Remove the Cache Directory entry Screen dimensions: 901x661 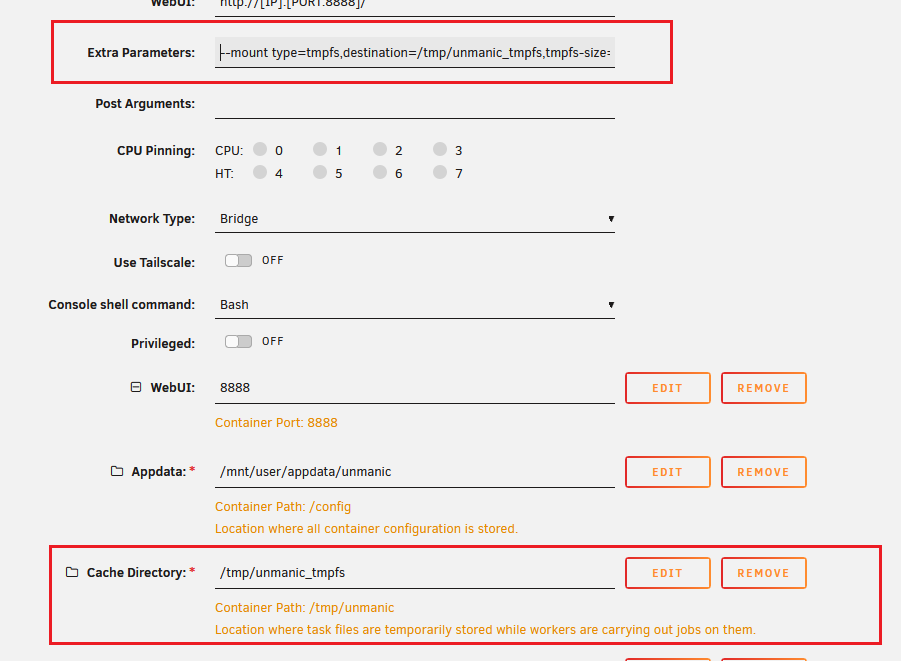point(763,573)
